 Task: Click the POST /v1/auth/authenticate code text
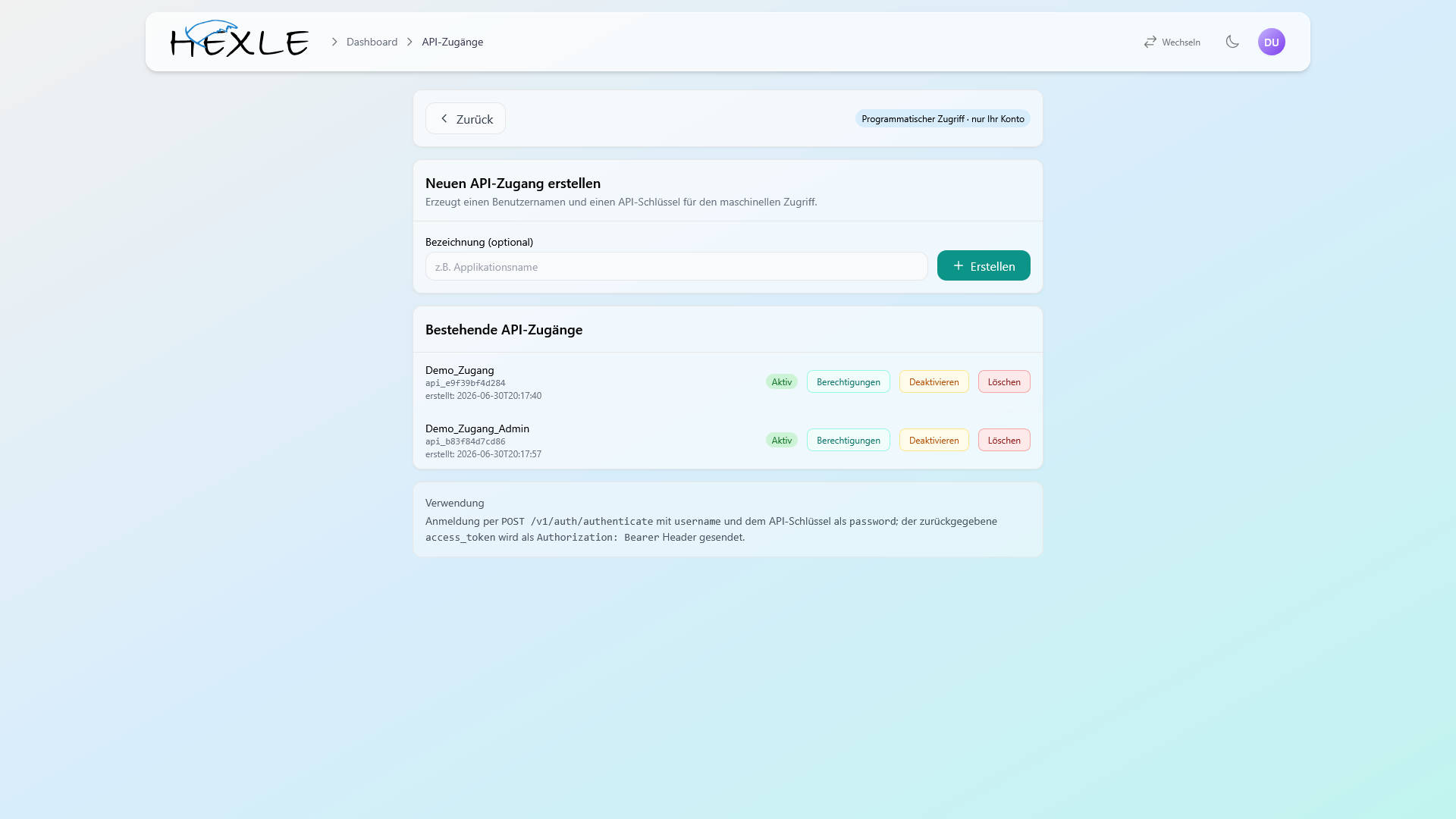coord(577,522)
